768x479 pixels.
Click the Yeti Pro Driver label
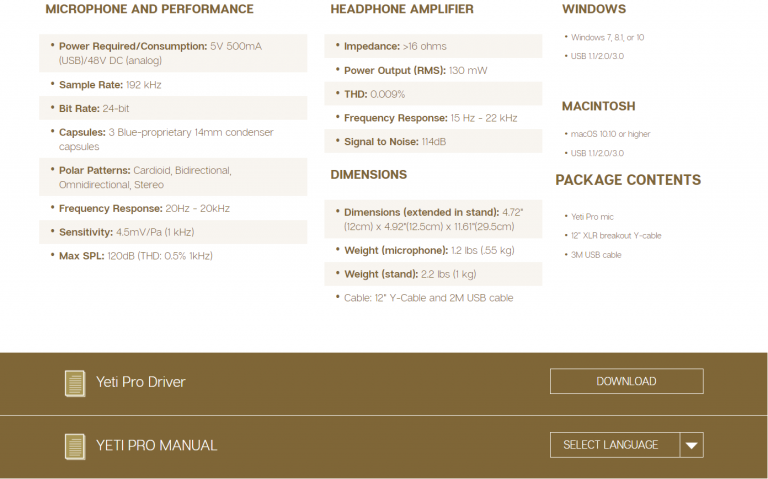click(x=140, y=382)
